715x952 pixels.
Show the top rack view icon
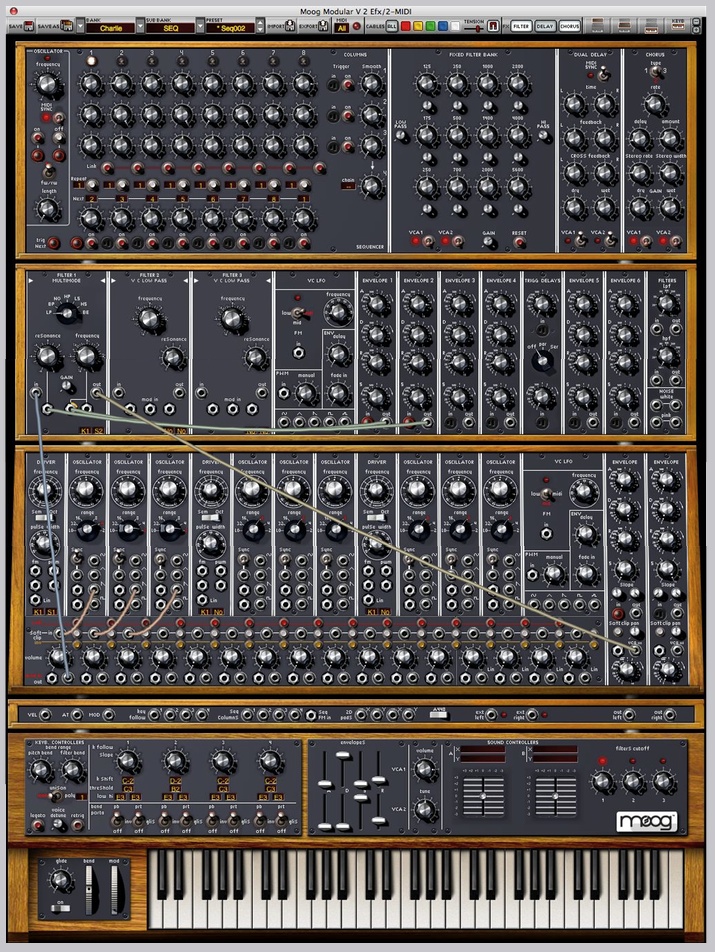[x=598, y=26]
